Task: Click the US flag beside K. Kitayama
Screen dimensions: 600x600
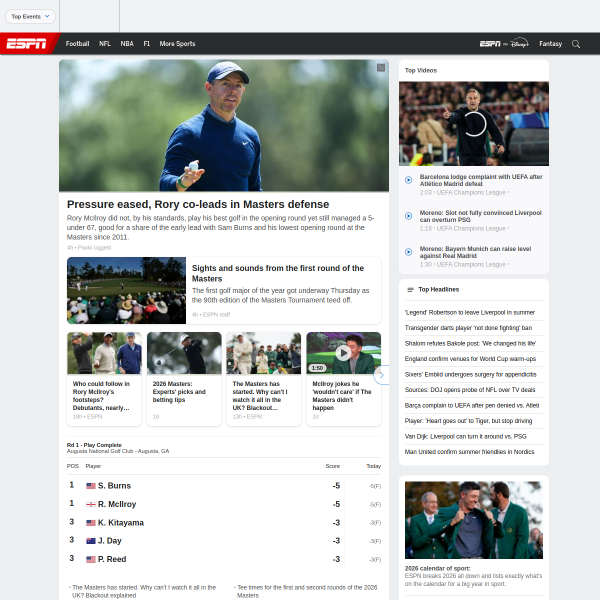Action: pyautogui.click(x=91, y=523)
